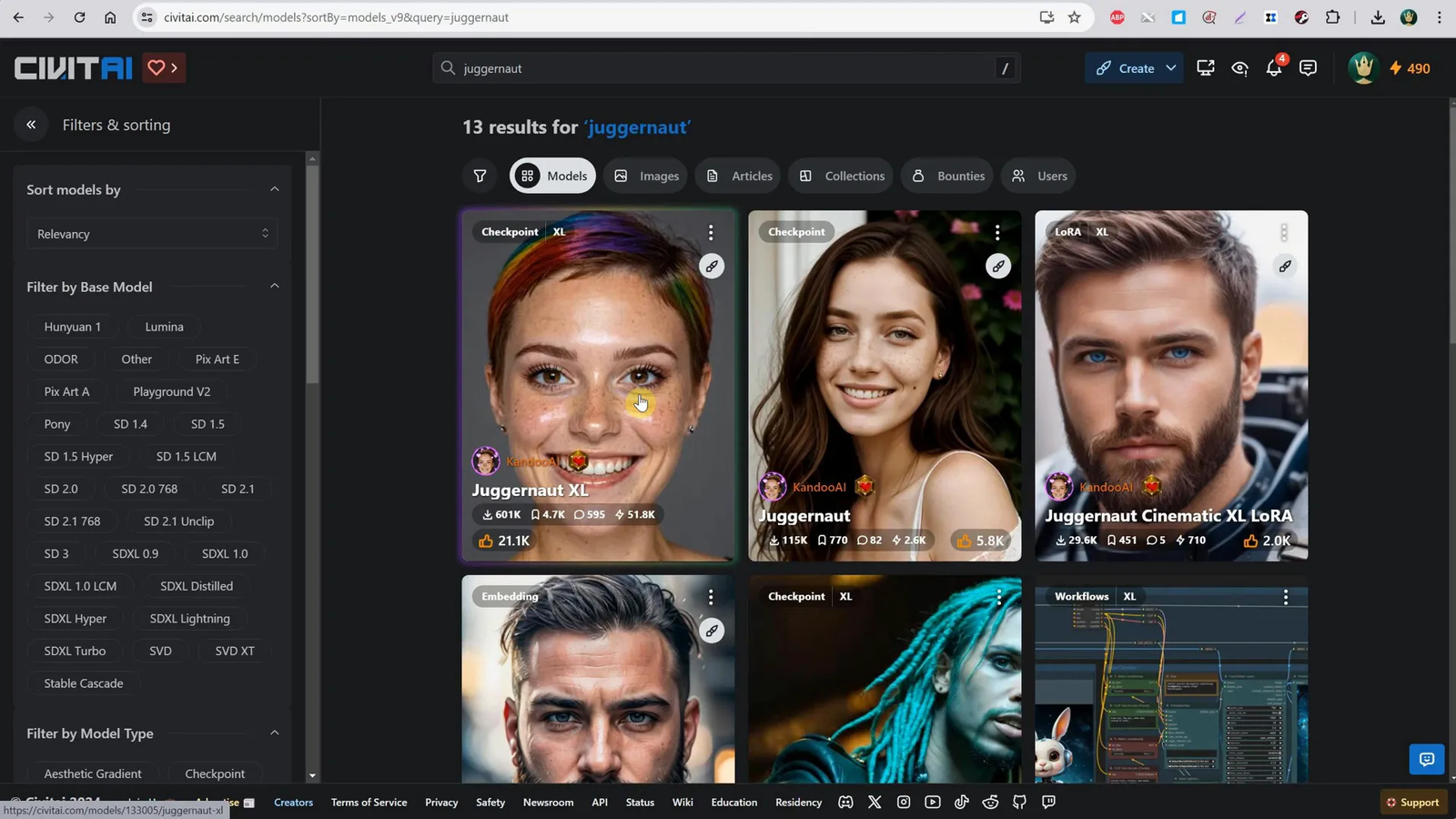This screenshot has height=819, width=1456.
Task: Click the Support button in footer
Action: [1412, 802]
